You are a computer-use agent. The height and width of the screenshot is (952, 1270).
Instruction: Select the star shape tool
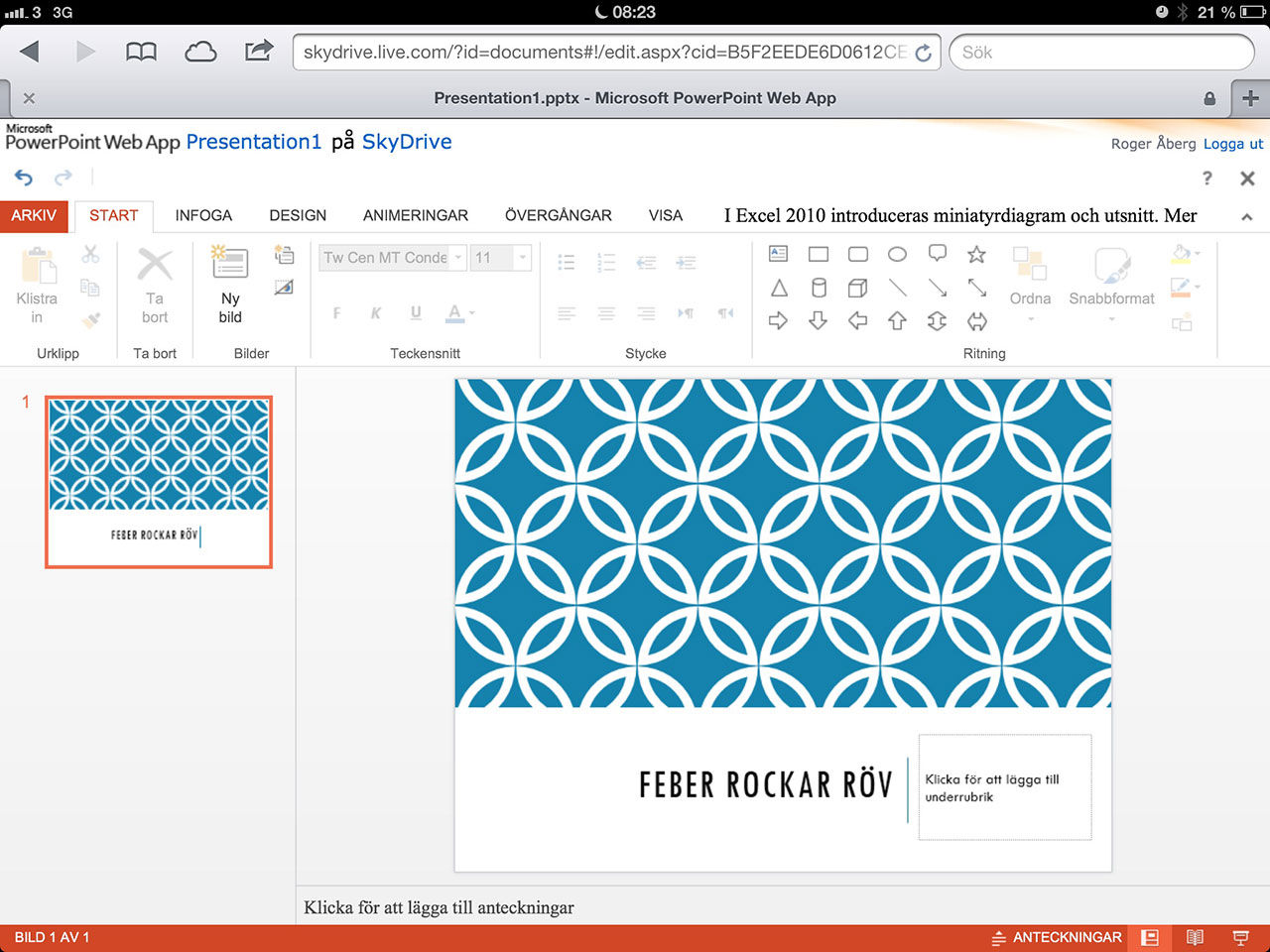(x=976, y=254)
